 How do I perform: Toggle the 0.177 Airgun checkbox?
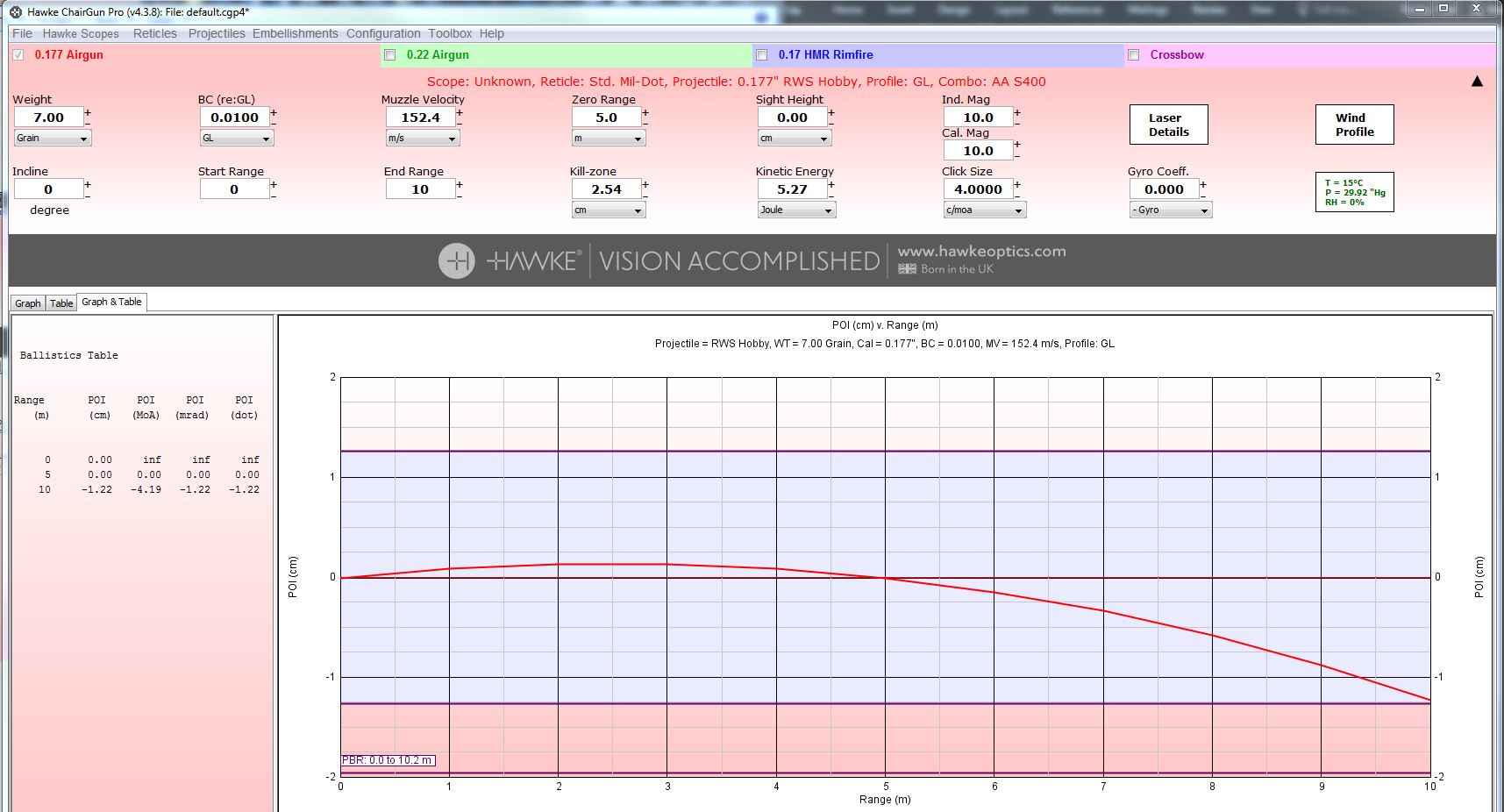(x=18, y=54)
